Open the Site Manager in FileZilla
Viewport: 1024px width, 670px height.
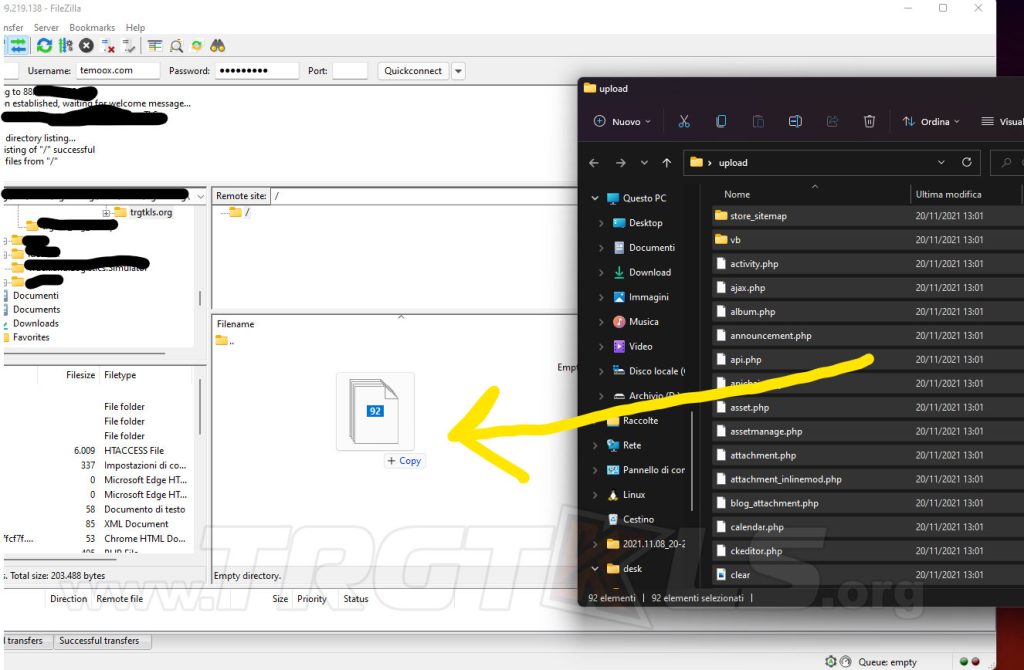point(16,45)
